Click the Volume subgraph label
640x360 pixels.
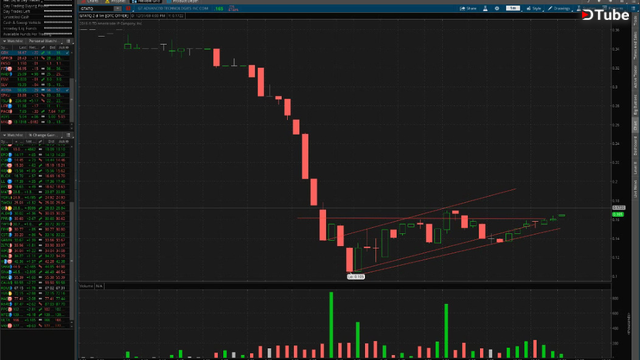click(x=86, y=286)
